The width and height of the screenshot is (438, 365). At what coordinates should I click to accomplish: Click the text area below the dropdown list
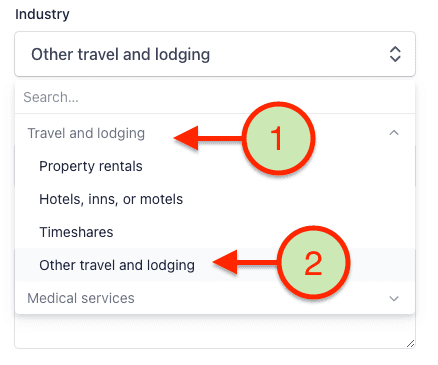click(x=215, y=332)
